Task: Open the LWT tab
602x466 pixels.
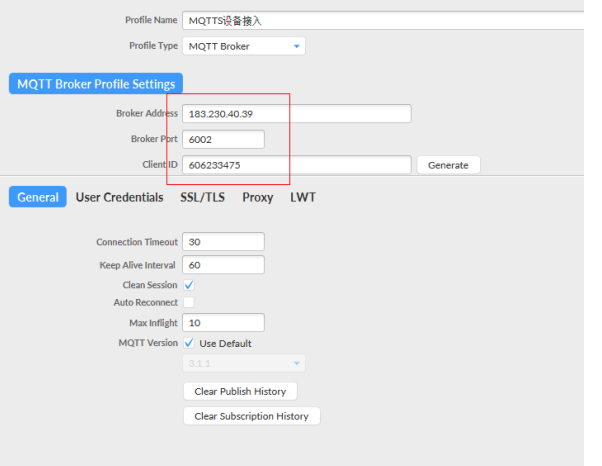Action: click(303, 197)
